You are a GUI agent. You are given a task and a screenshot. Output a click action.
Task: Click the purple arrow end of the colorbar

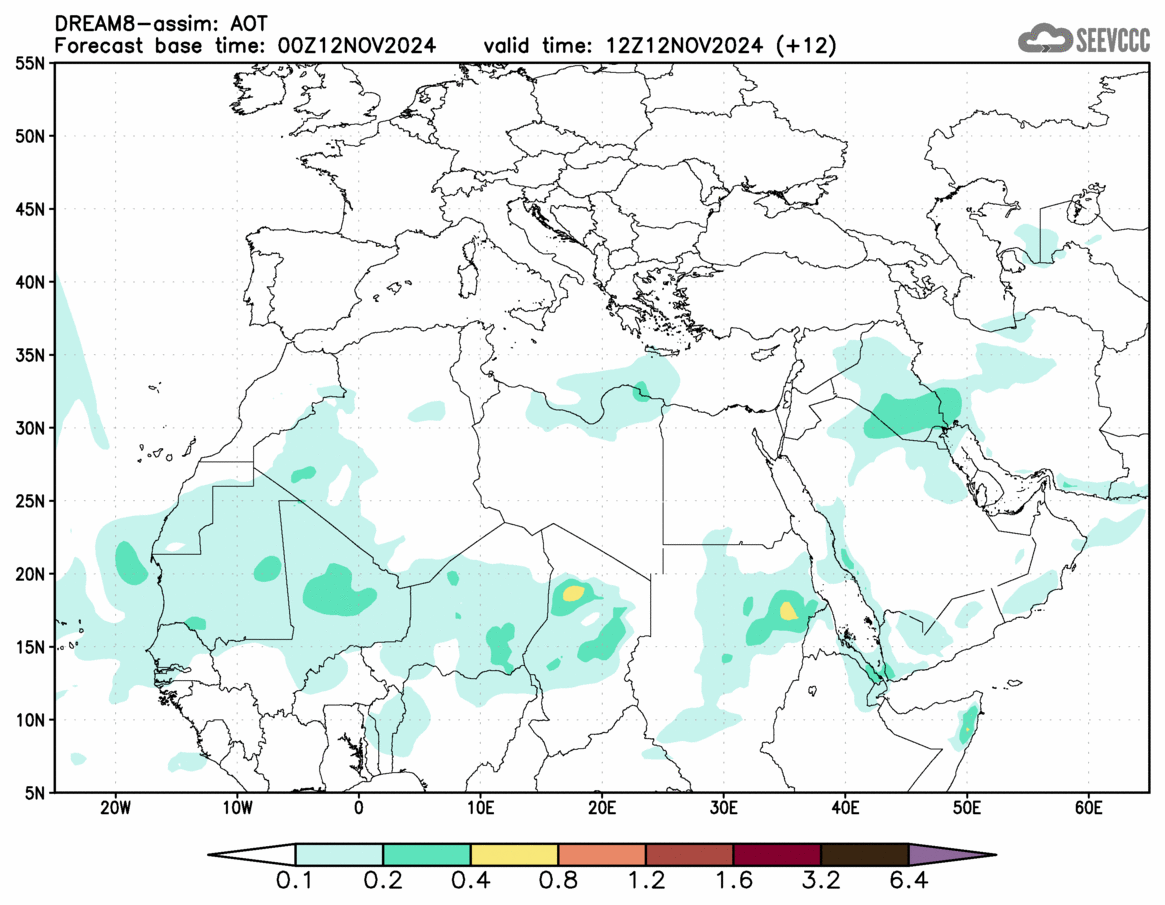point(951,854)
